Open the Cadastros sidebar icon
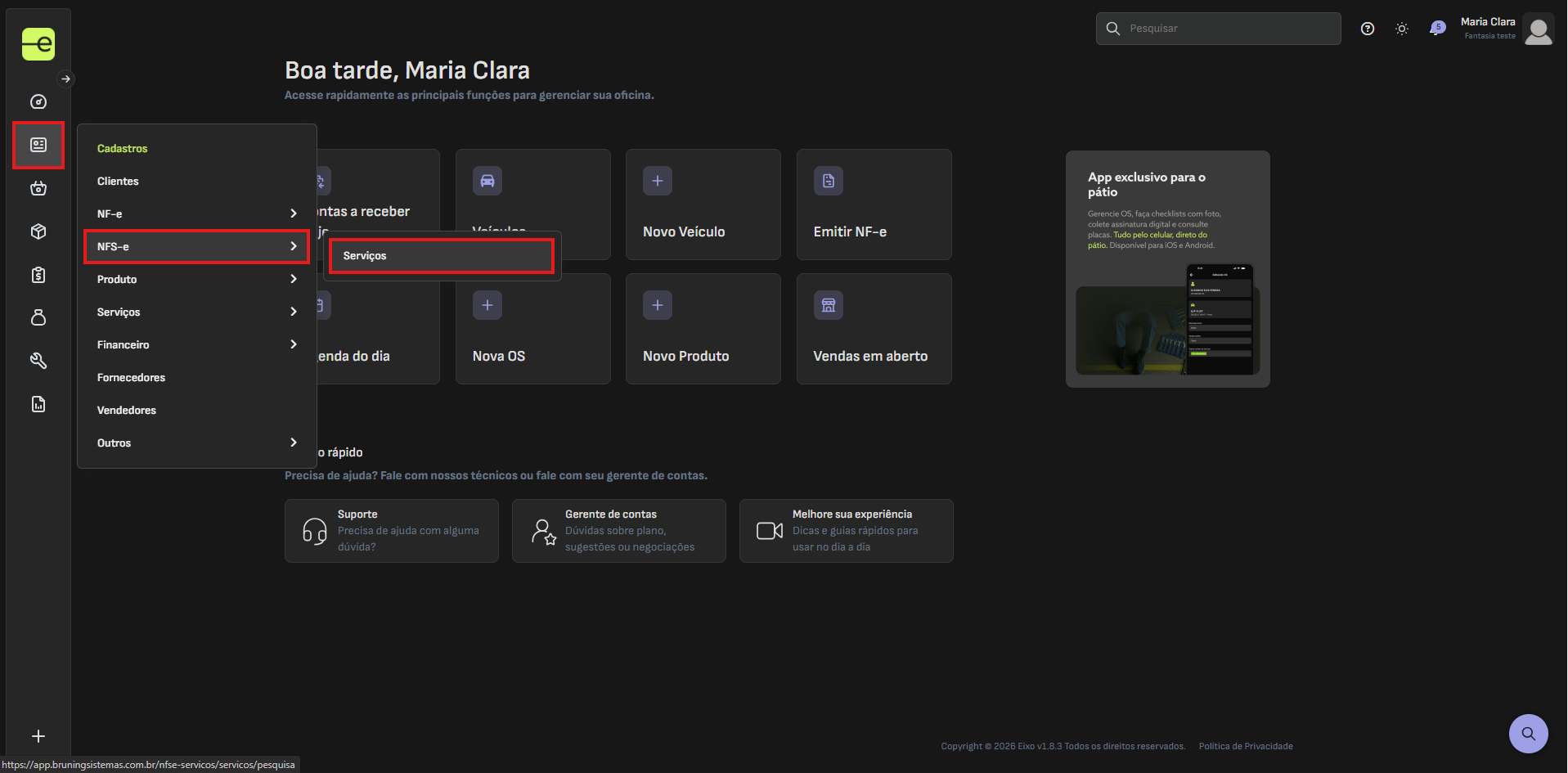The height and width of the screenshot is (773, 1568). pyautogui.click(x=38, y=145)
